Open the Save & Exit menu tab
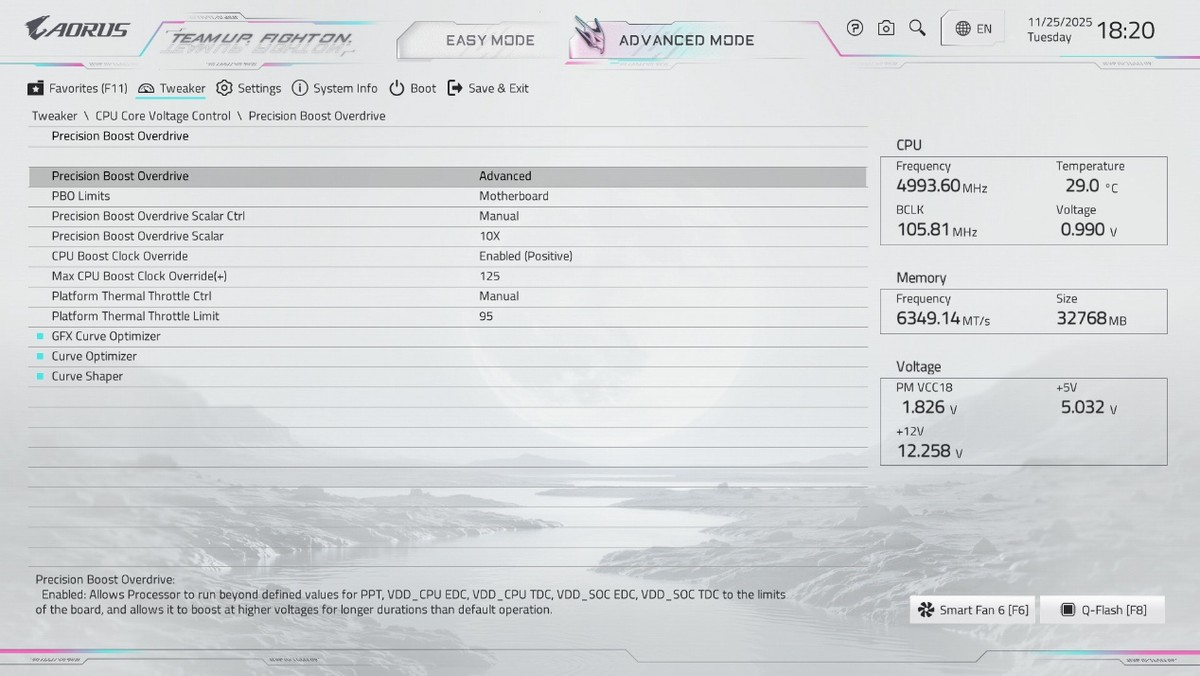The width and height of the screenshot is (1200, 676). click(488, 88)
